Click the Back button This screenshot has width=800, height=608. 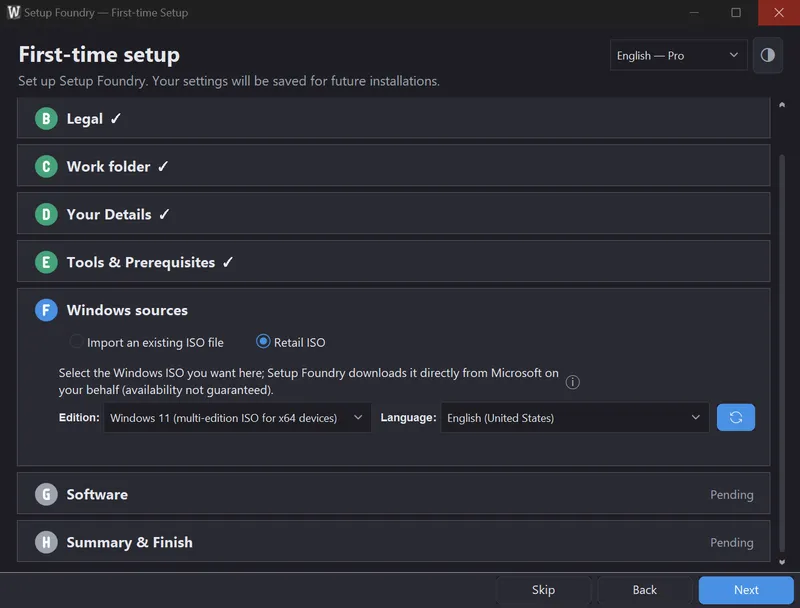coord(644,590)
